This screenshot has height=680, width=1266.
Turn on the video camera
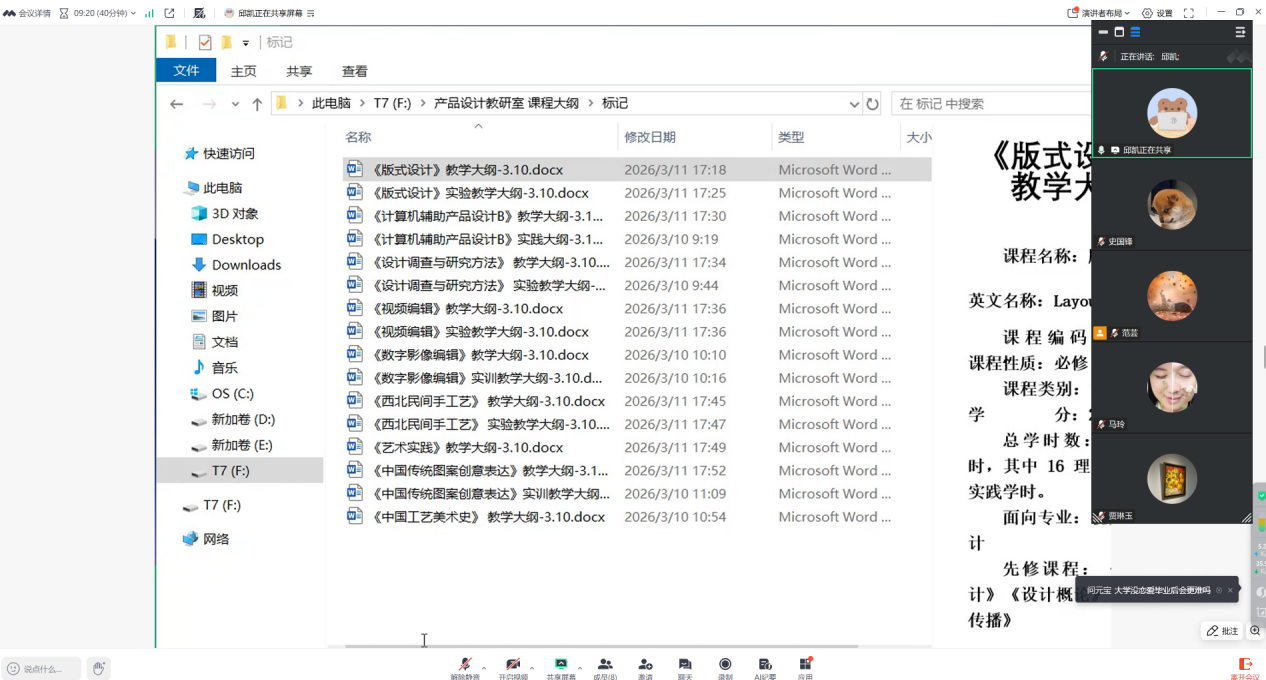point(513,665)
